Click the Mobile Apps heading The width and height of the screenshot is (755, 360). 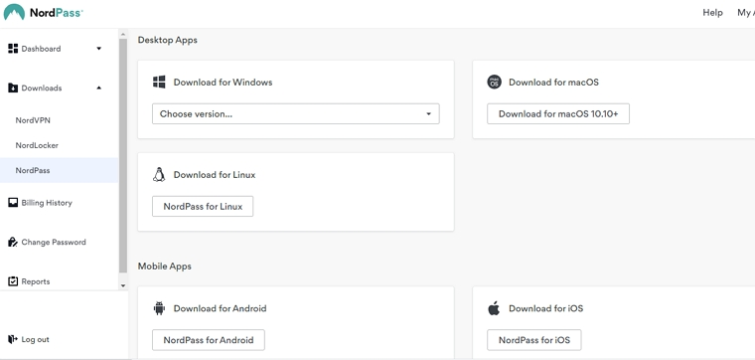click(165, 266)
